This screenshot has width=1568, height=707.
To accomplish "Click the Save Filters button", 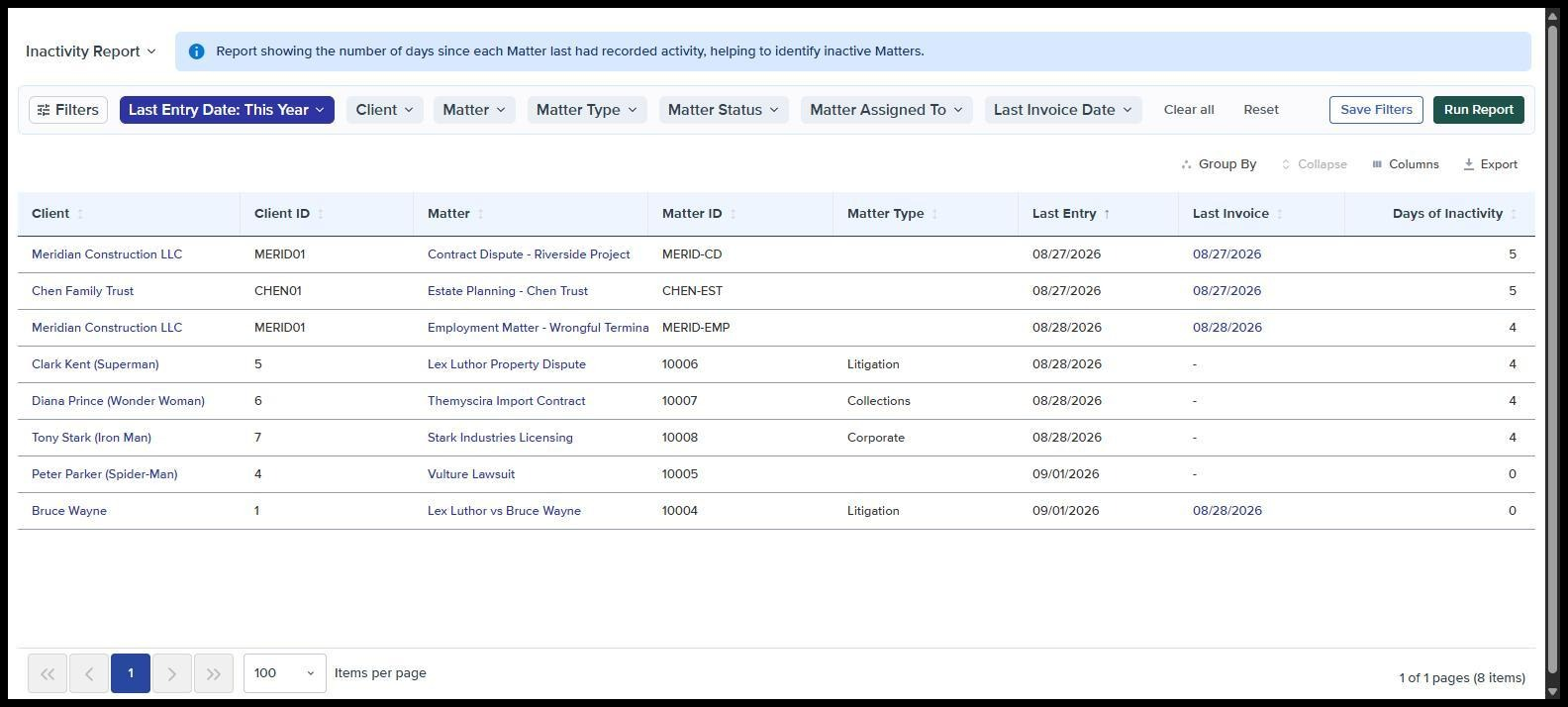I will pyautogui.click(x=1376, y=110).
